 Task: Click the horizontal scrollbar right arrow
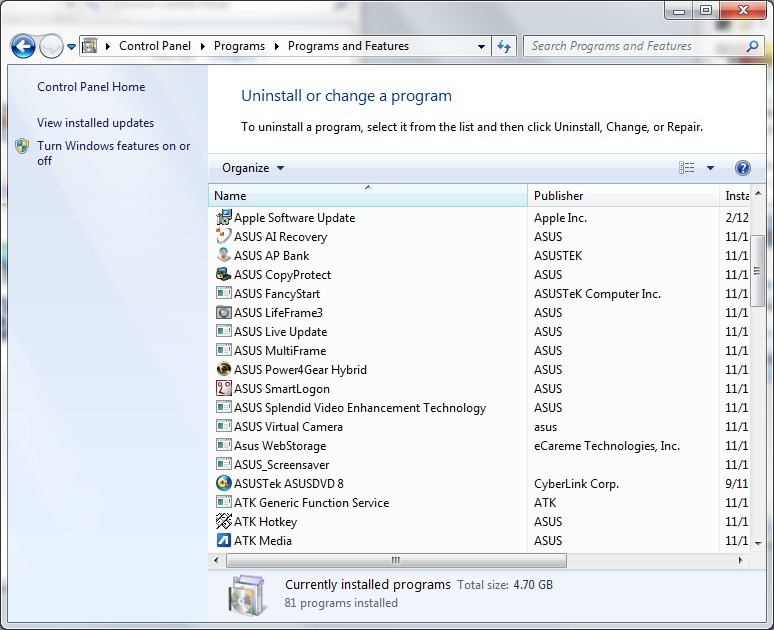(740, 560)
